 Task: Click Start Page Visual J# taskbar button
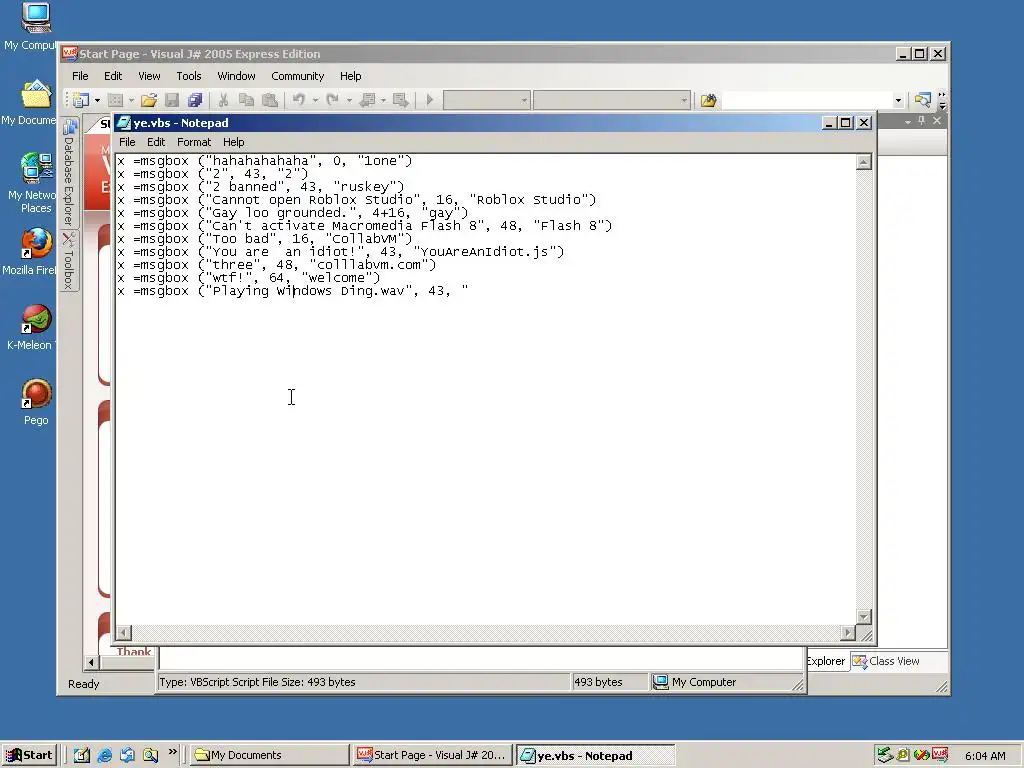[x=432, y=755]
